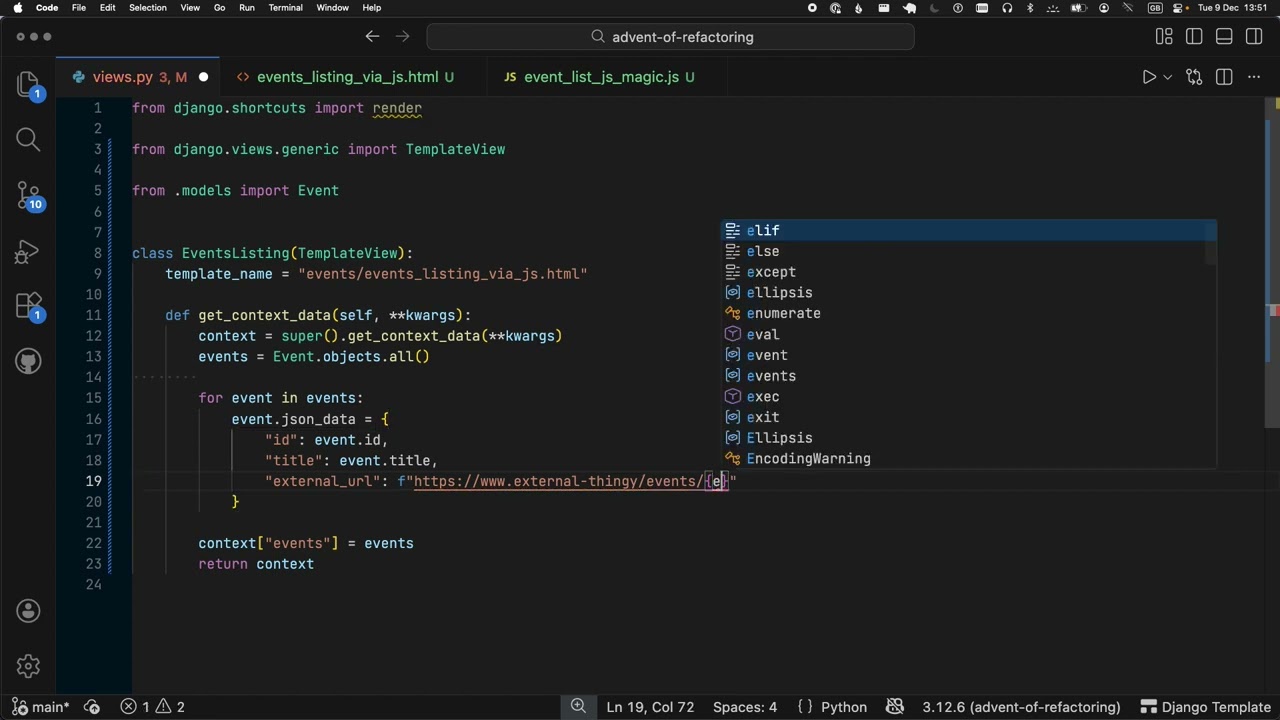
Task: Select the 3.12.6 Python interpreter
Action: coord(1020,707)
